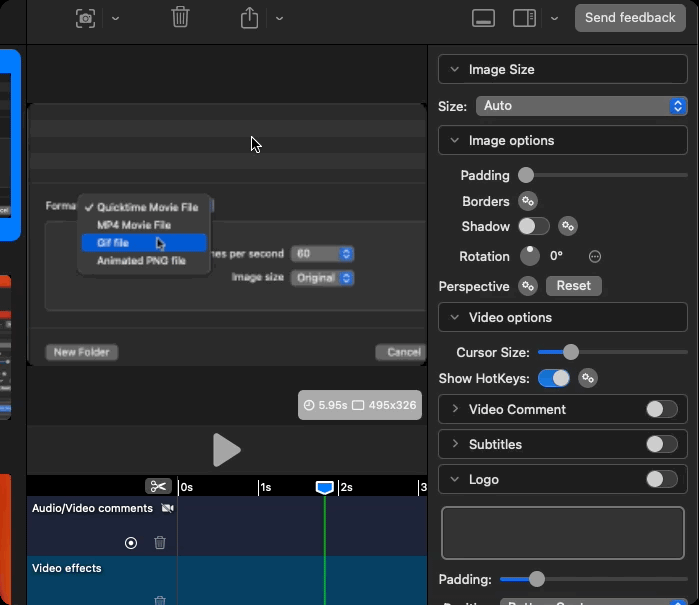Screen dimensions: 699x605
Task: Adjust the Cursor Size slider
Action: click(x=571, y=352)
